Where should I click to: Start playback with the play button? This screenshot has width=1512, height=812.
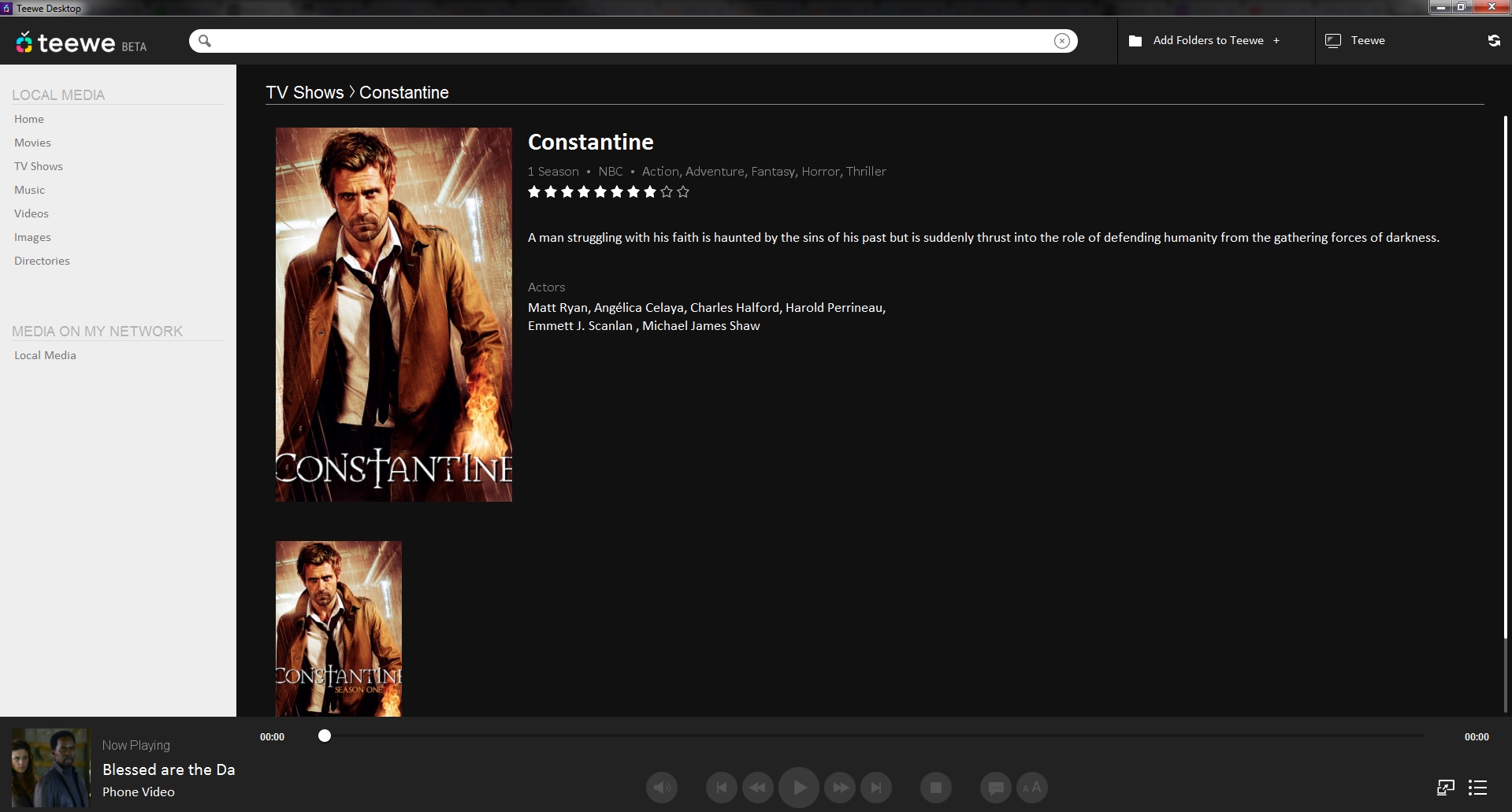click(799, 788)
